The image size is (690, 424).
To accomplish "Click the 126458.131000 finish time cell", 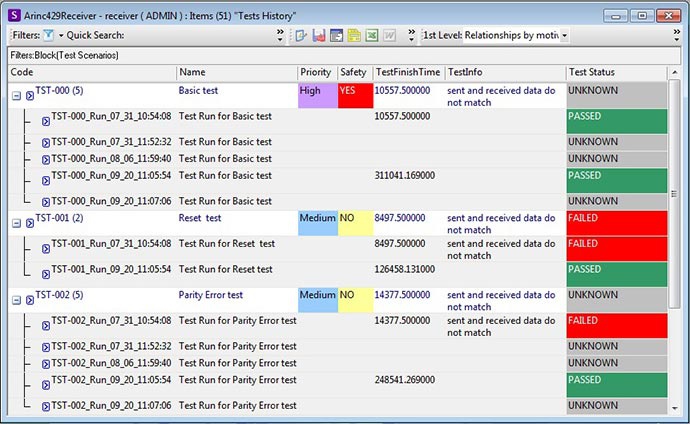I will pos(405,269).
